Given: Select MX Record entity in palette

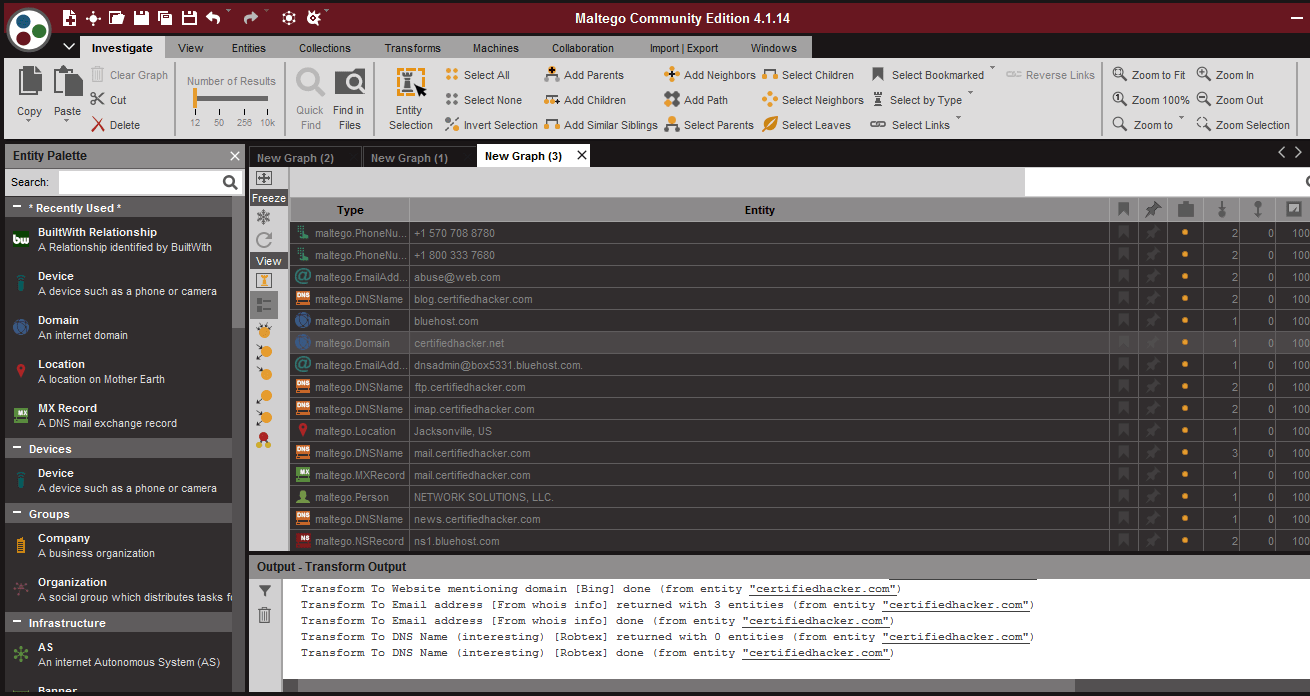Looking at the screenshot, I should (x=118, y=415).
